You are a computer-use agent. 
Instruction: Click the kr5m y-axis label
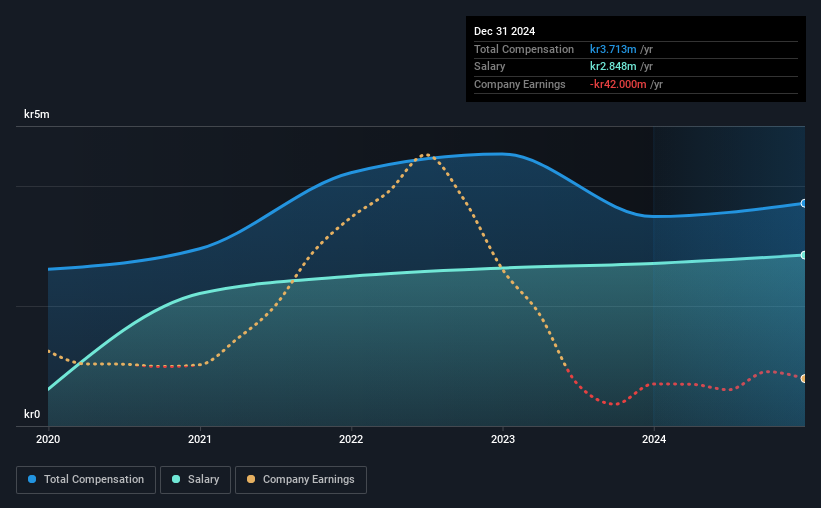click(37, 114)
